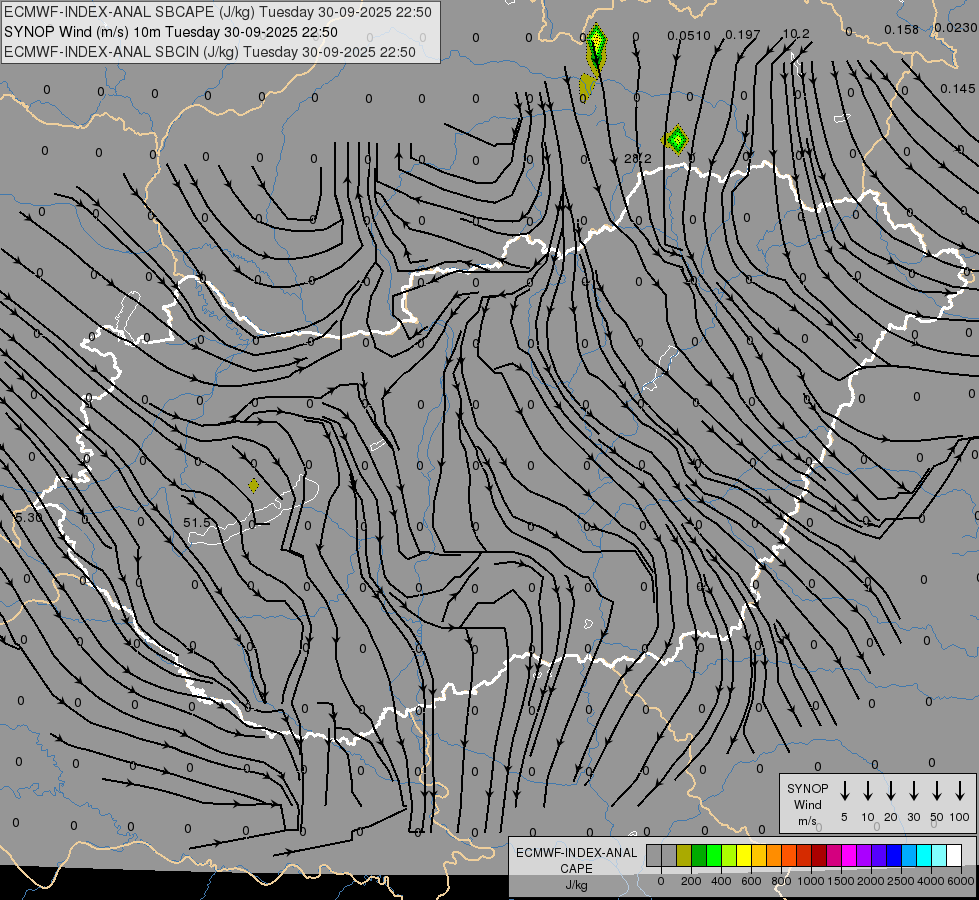This screenshot has width=979, height=900.
Task: Select the wind legend arrow above 50
Action: [937, 791]
